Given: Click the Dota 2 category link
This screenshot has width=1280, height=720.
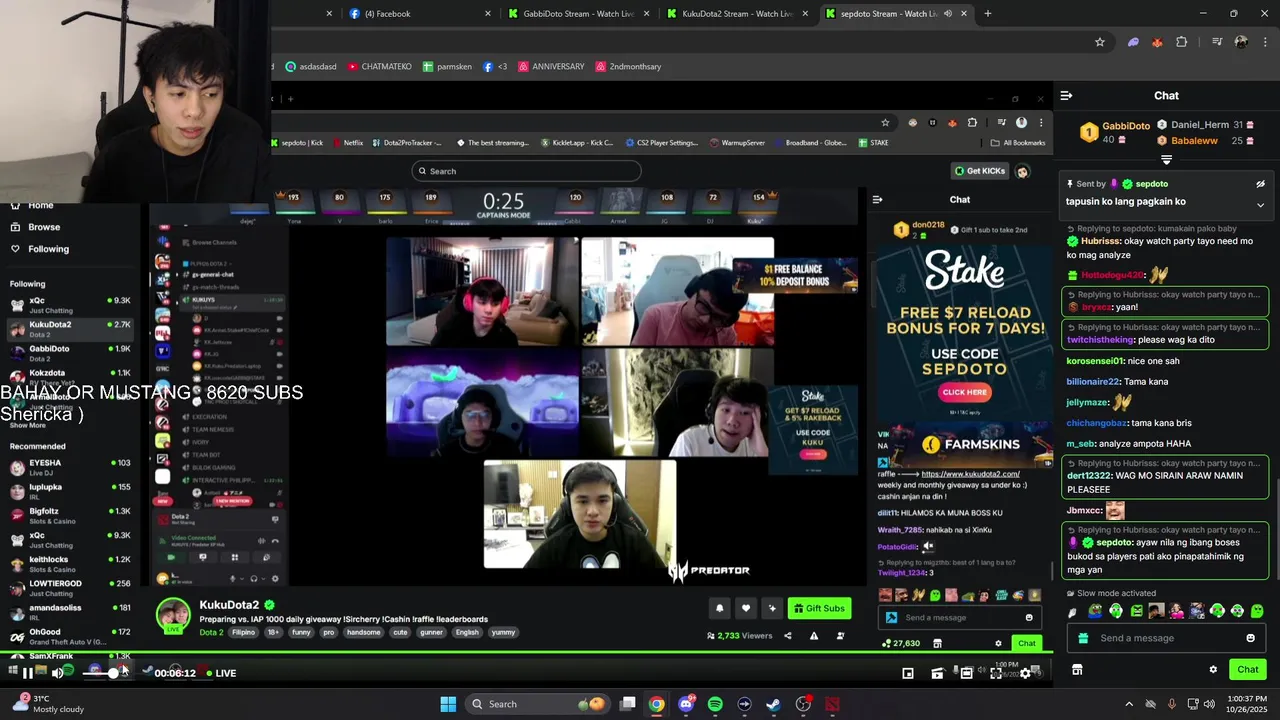Looking at the screenshot, I should pos(211,632).
